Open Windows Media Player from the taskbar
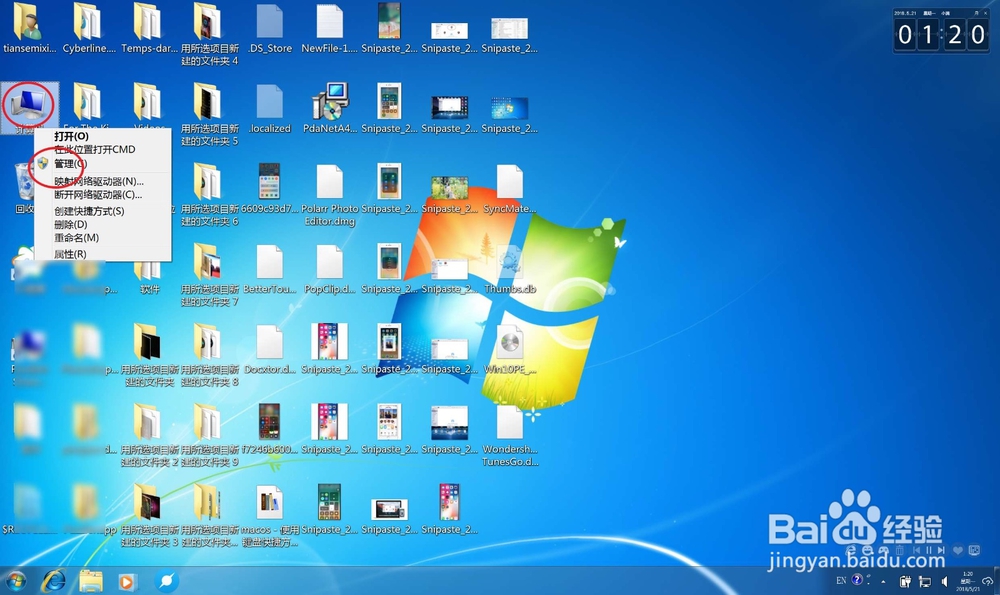 point(126,582)
